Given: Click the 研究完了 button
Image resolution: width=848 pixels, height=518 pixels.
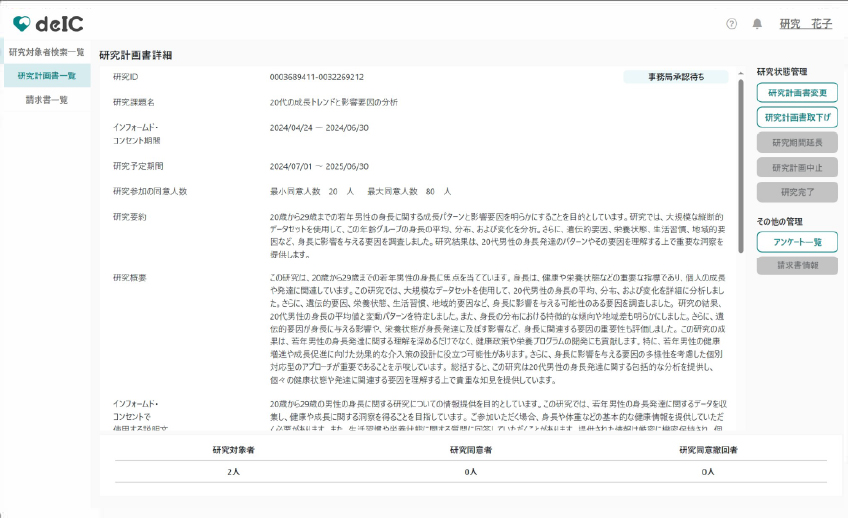Looking at the screenshot, I should (797, 192).
